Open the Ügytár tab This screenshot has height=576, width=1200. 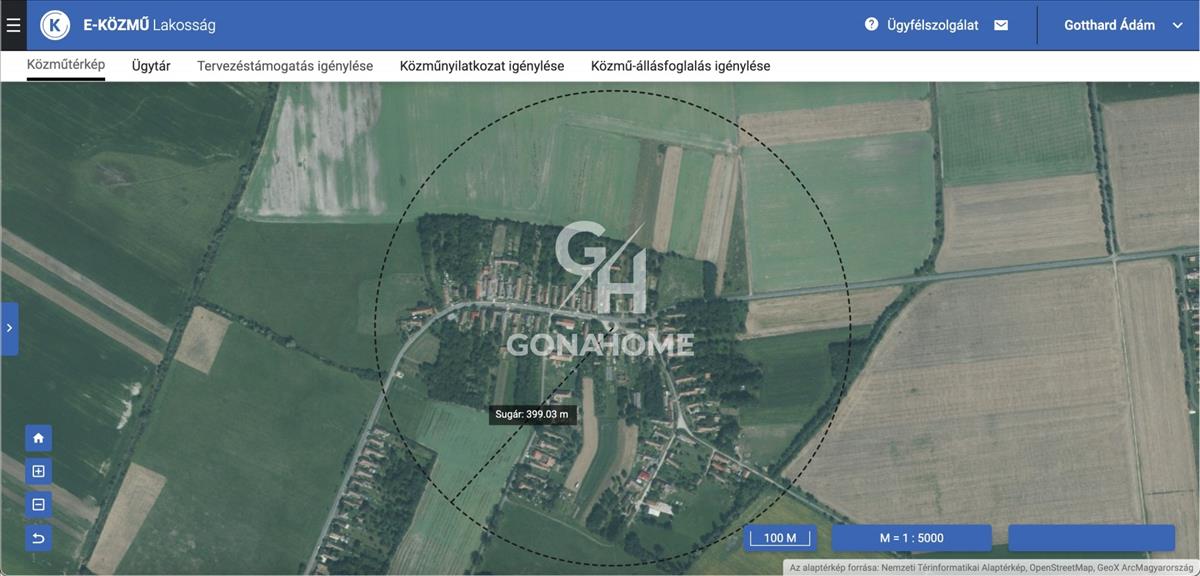click(151, 66)
